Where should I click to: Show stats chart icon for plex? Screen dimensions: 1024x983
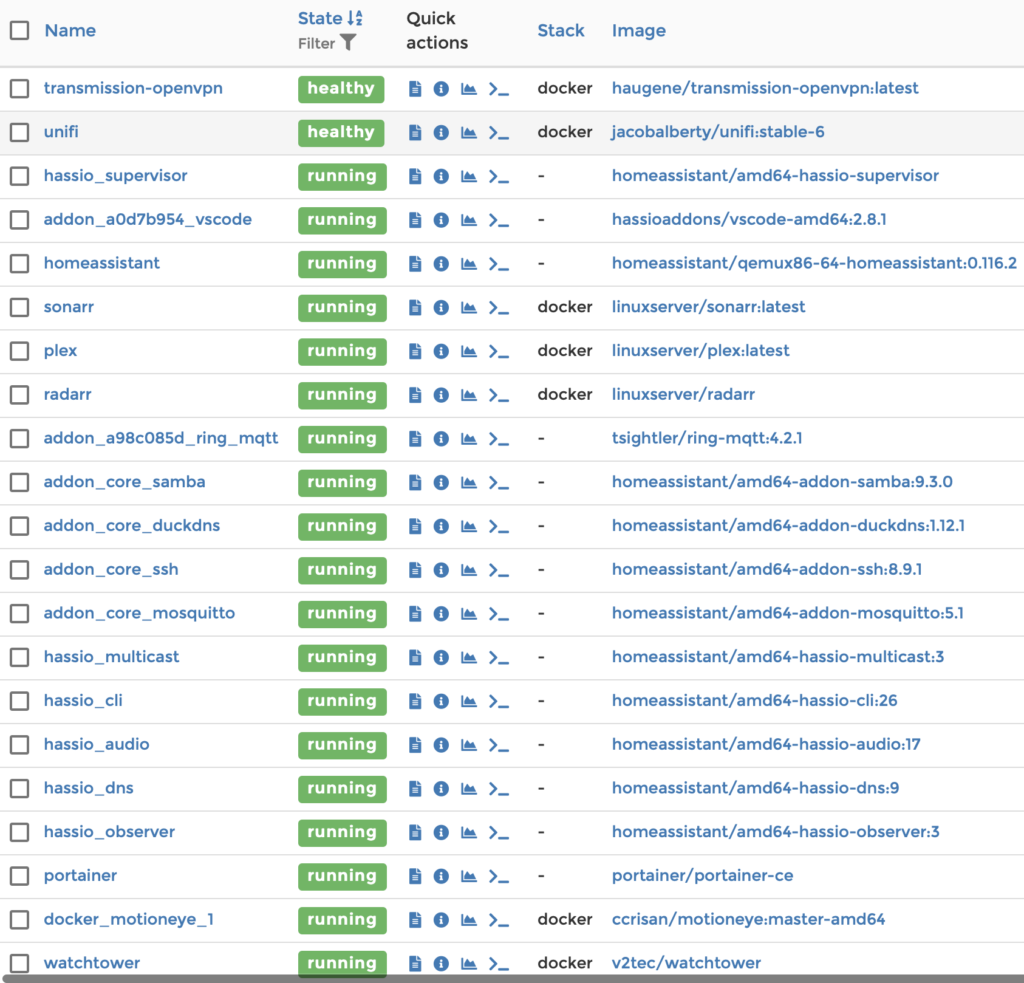[468, 351]
